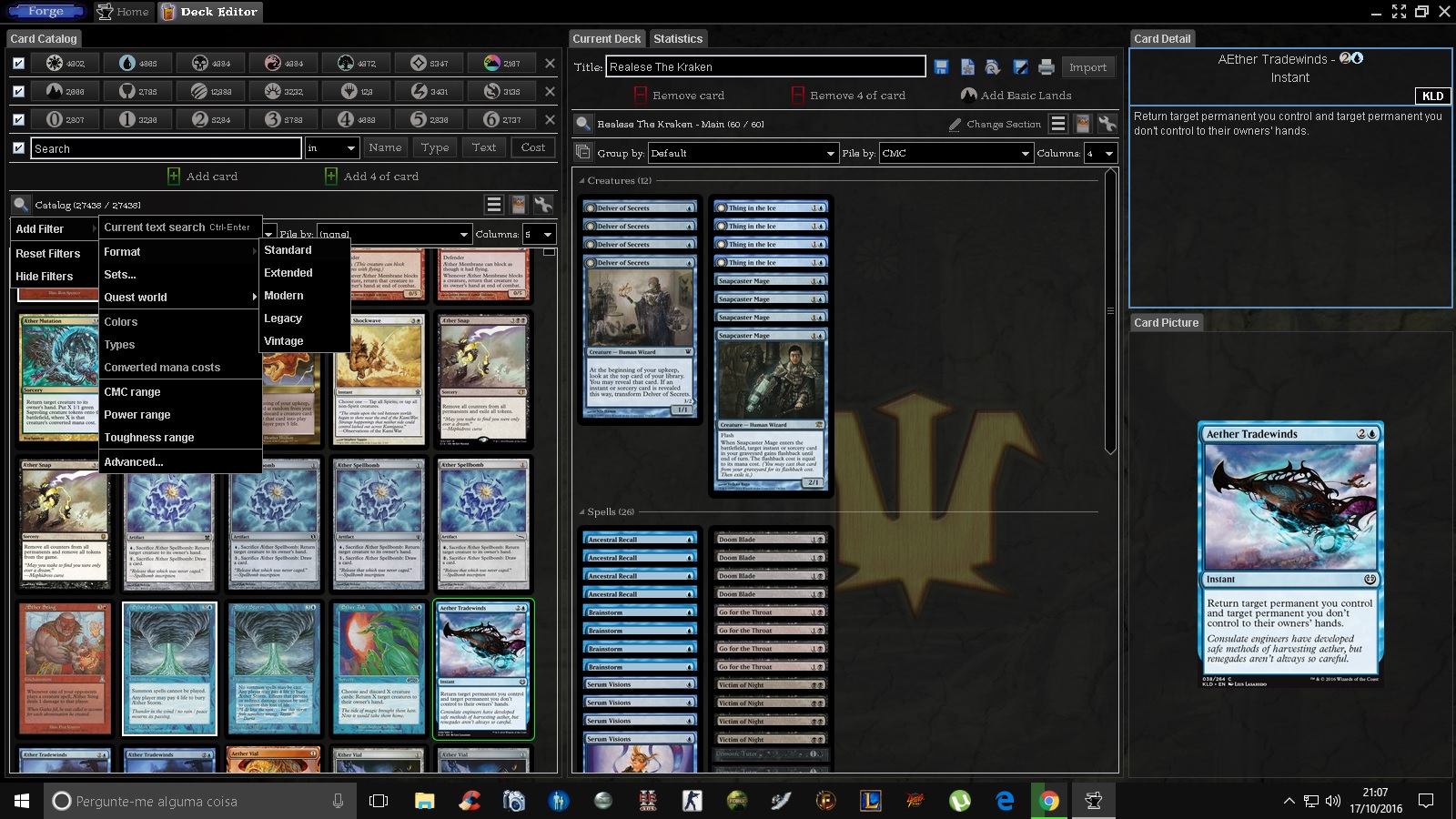Viewport: 1456px width, 819px height.
Task: Open the Home tab
Action: click(x=123, y=12)
